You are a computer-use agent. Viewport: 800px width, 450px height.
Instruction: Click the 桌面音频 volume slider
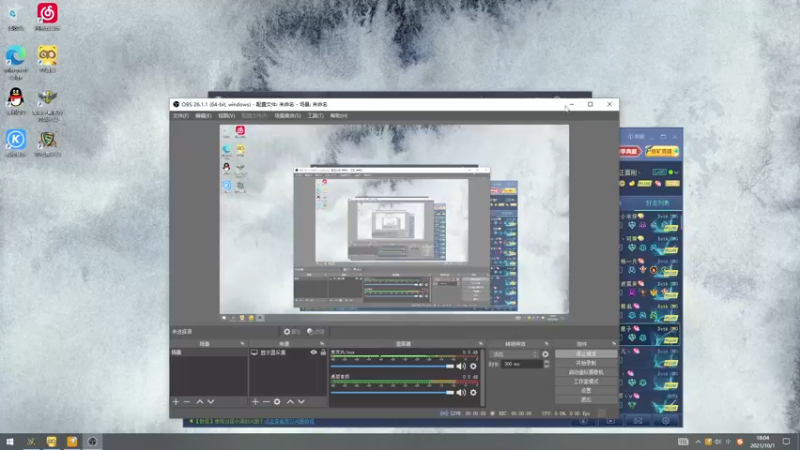[x=392, y=392]
